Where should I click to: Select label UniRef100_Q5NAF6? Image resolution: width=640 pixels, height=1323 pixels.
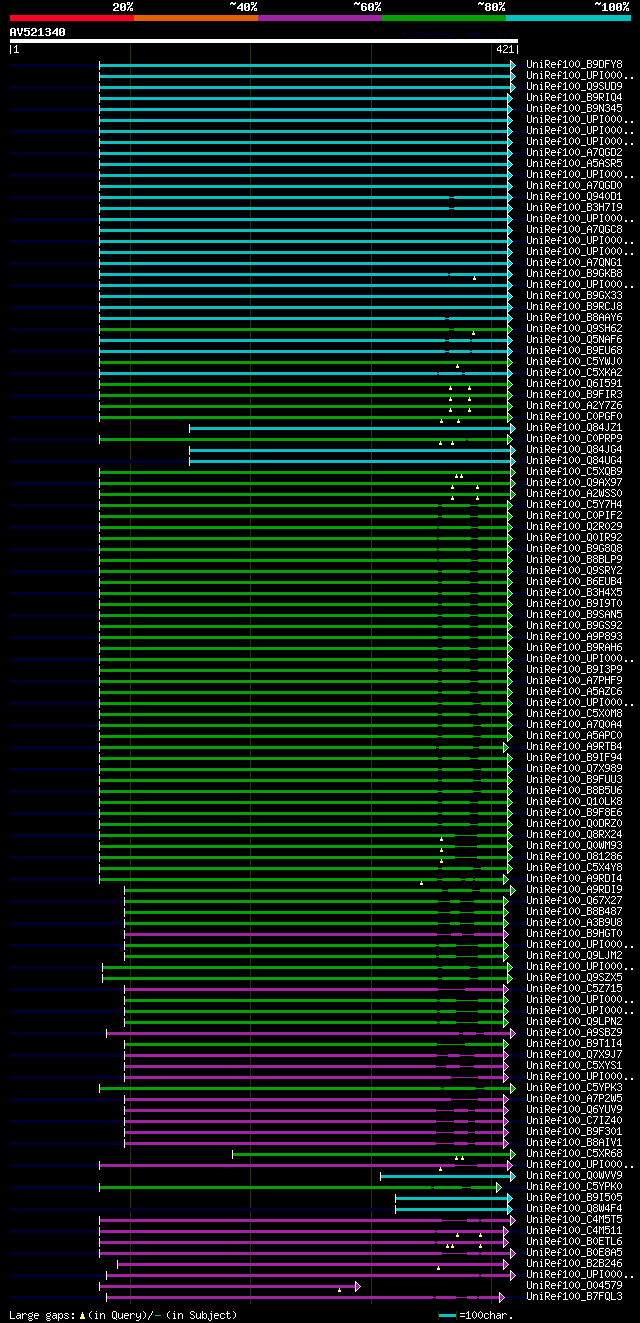tap(574, 340)
